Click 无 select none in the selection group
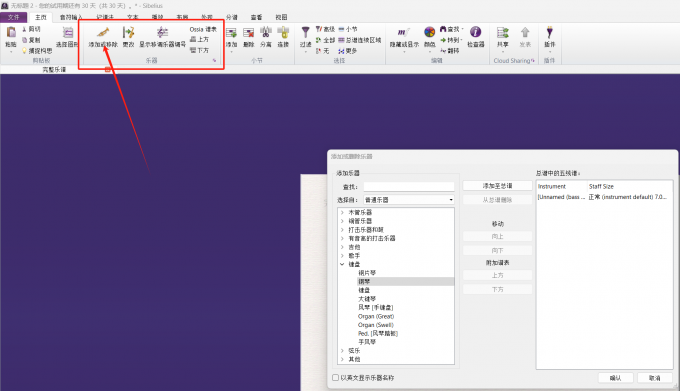Image resolution: width=680 pixels, height=391 pixels. pyautogui.click(x=322, y=51)
